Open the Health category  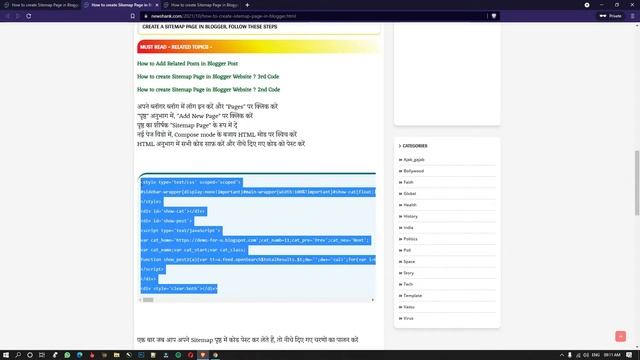pos(410,205)
